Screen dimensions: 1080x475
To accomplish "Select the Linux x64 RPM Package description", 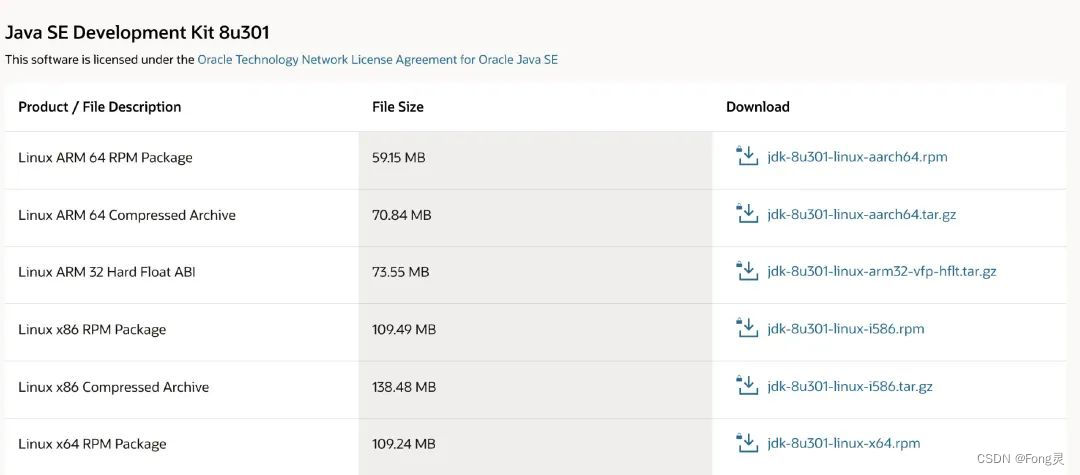I will (x=92, y=445).
